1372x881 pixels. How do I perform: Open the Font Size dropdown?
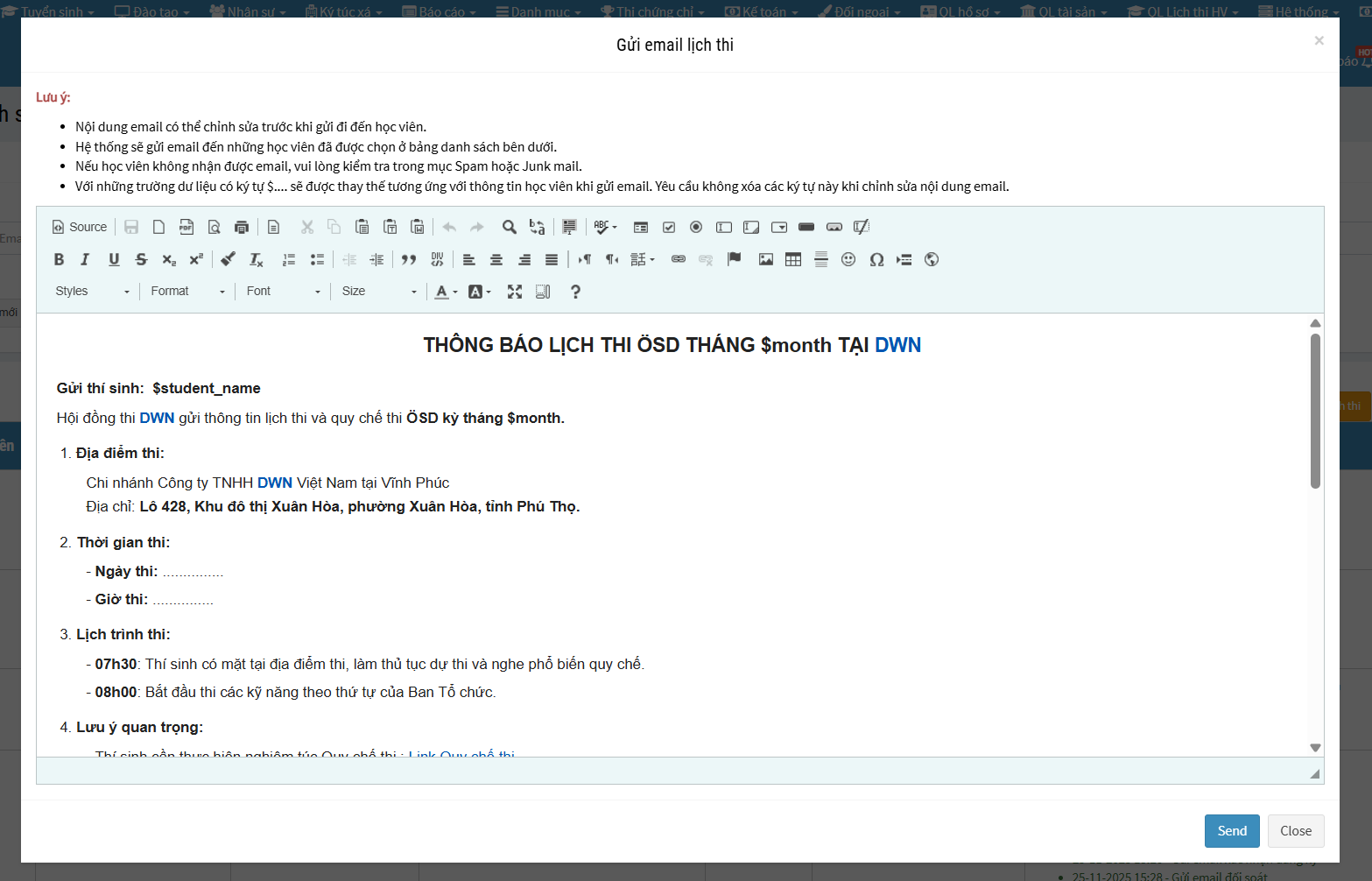tap(378, 292)
